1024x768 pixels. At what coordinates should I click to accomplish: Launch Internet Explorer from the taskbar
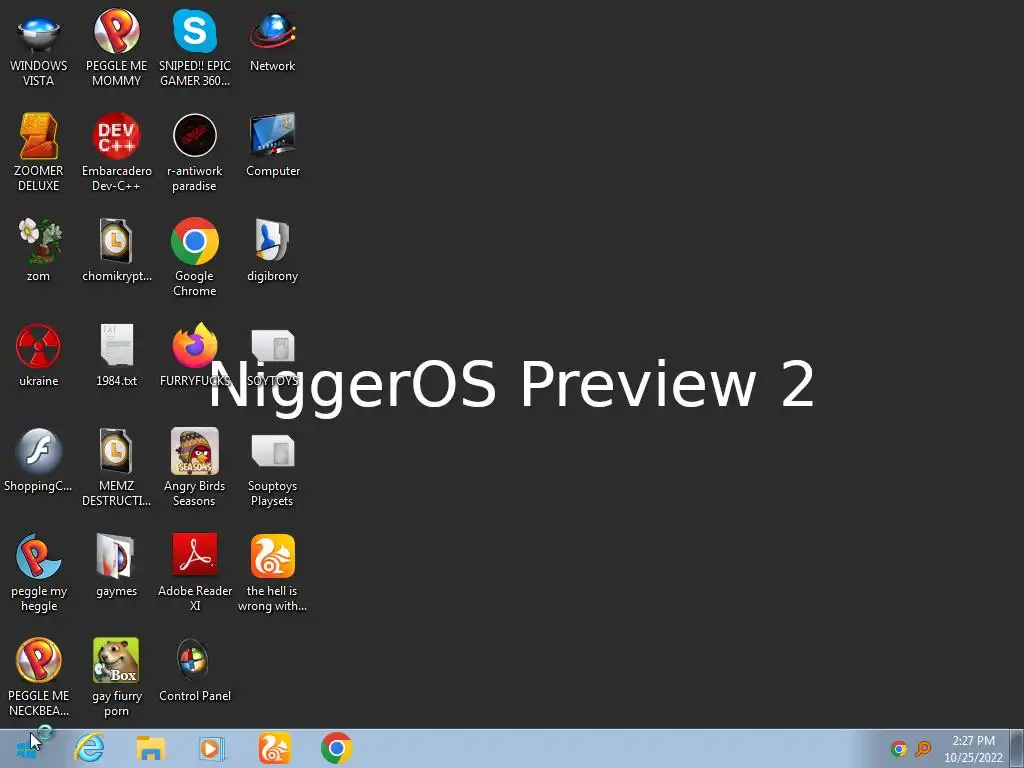pos(89,748)
